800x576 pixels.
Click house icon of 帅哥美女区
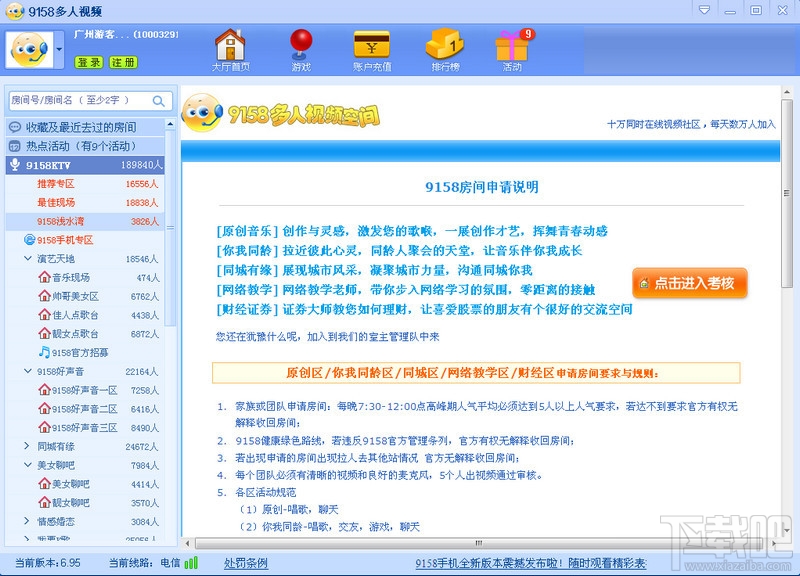44,296
